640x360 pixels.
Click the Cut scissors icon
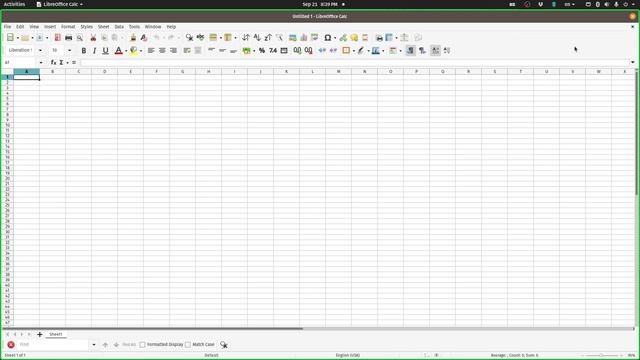point(93,38)
